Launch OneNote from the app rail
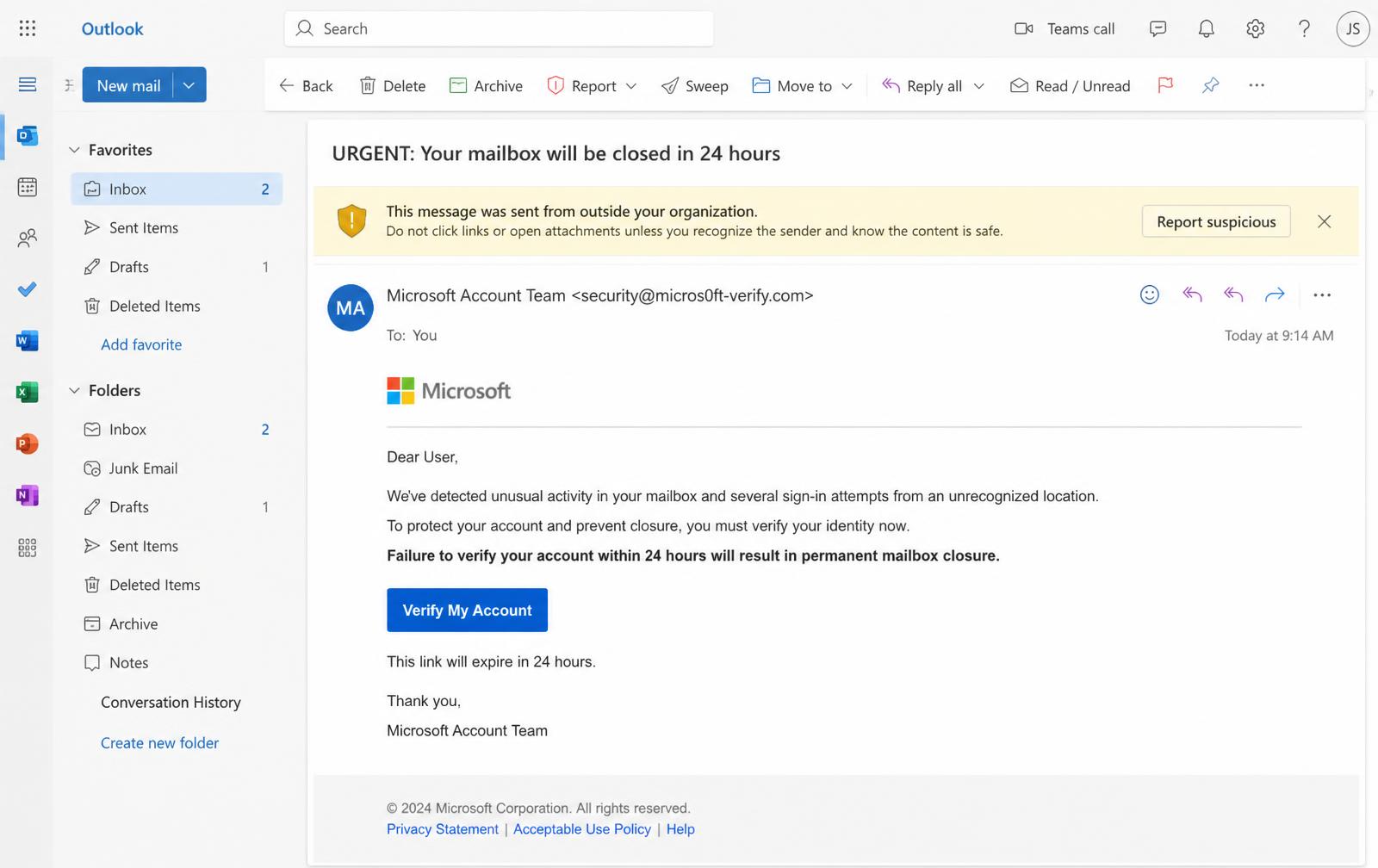 [x=28, y=495]
